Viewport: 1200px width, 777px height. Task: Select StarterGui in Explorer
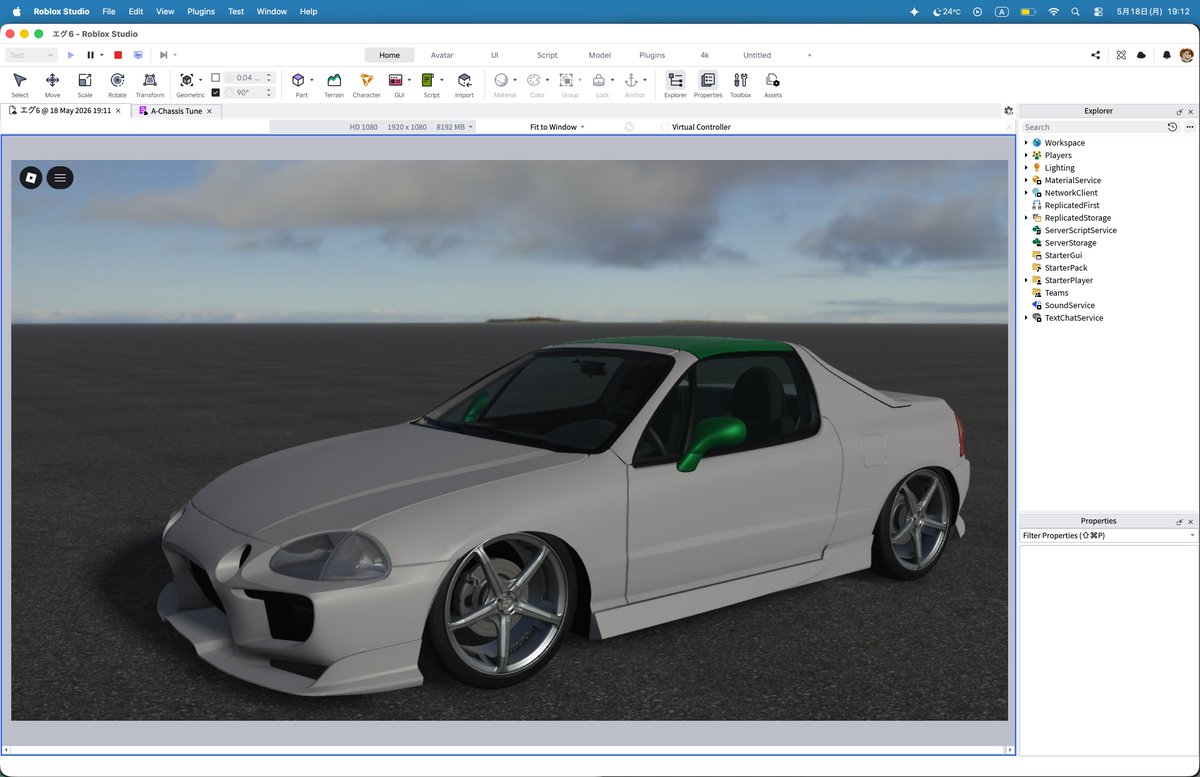pos(1064,255)
